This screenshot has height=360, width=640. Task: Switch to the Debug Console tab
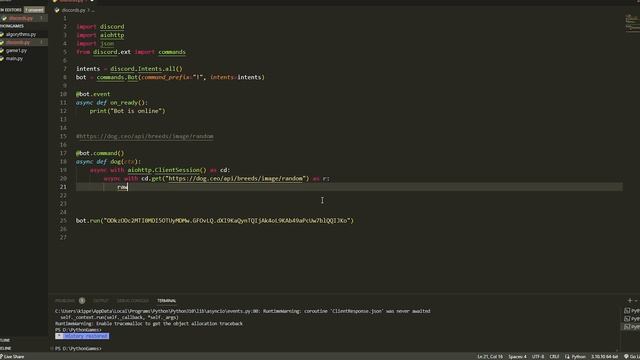[x=133, y=301]
